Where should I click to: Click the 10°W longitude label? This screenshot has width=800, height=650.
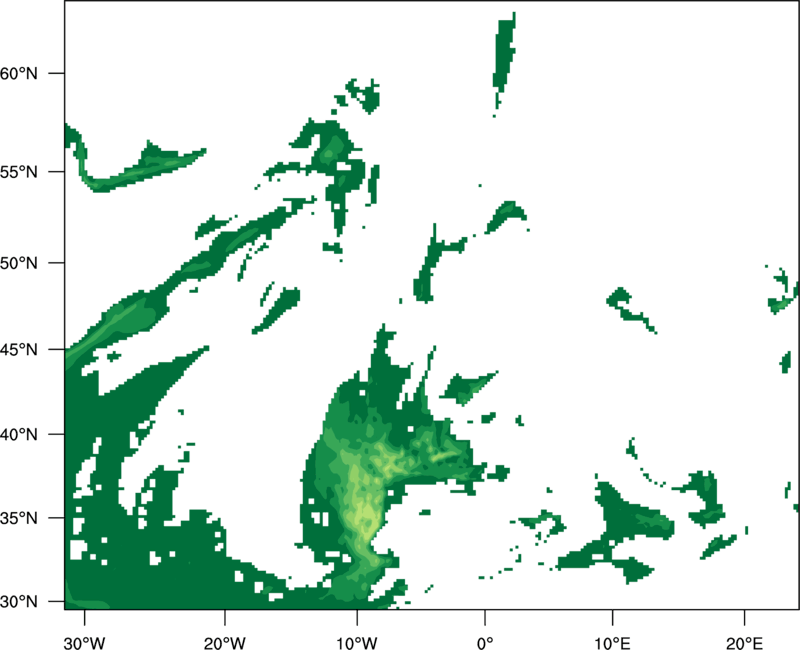[x=357, y=643]
